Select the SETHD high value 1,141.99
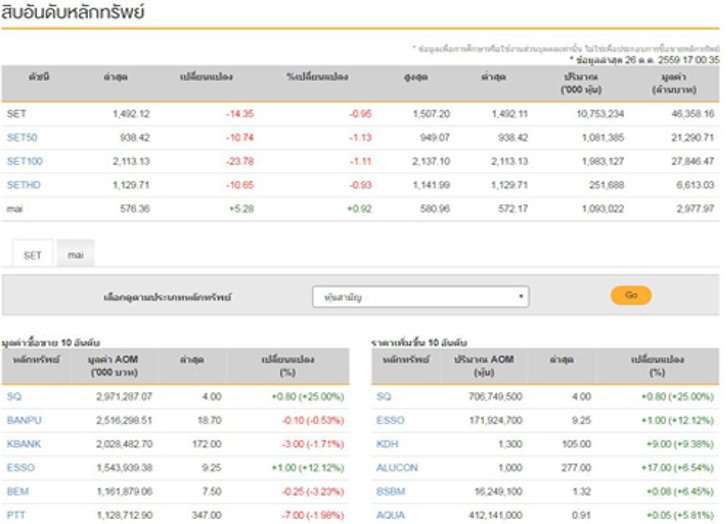Viewport: 728px width, 524px height. pos(431,185)
